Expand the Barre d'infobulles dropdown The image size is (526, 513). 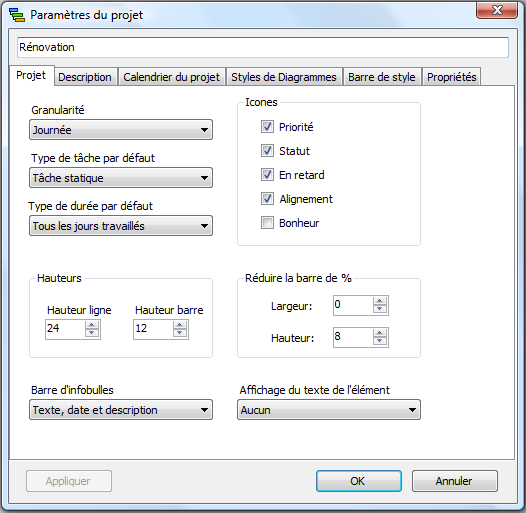(x=121, y=410)
